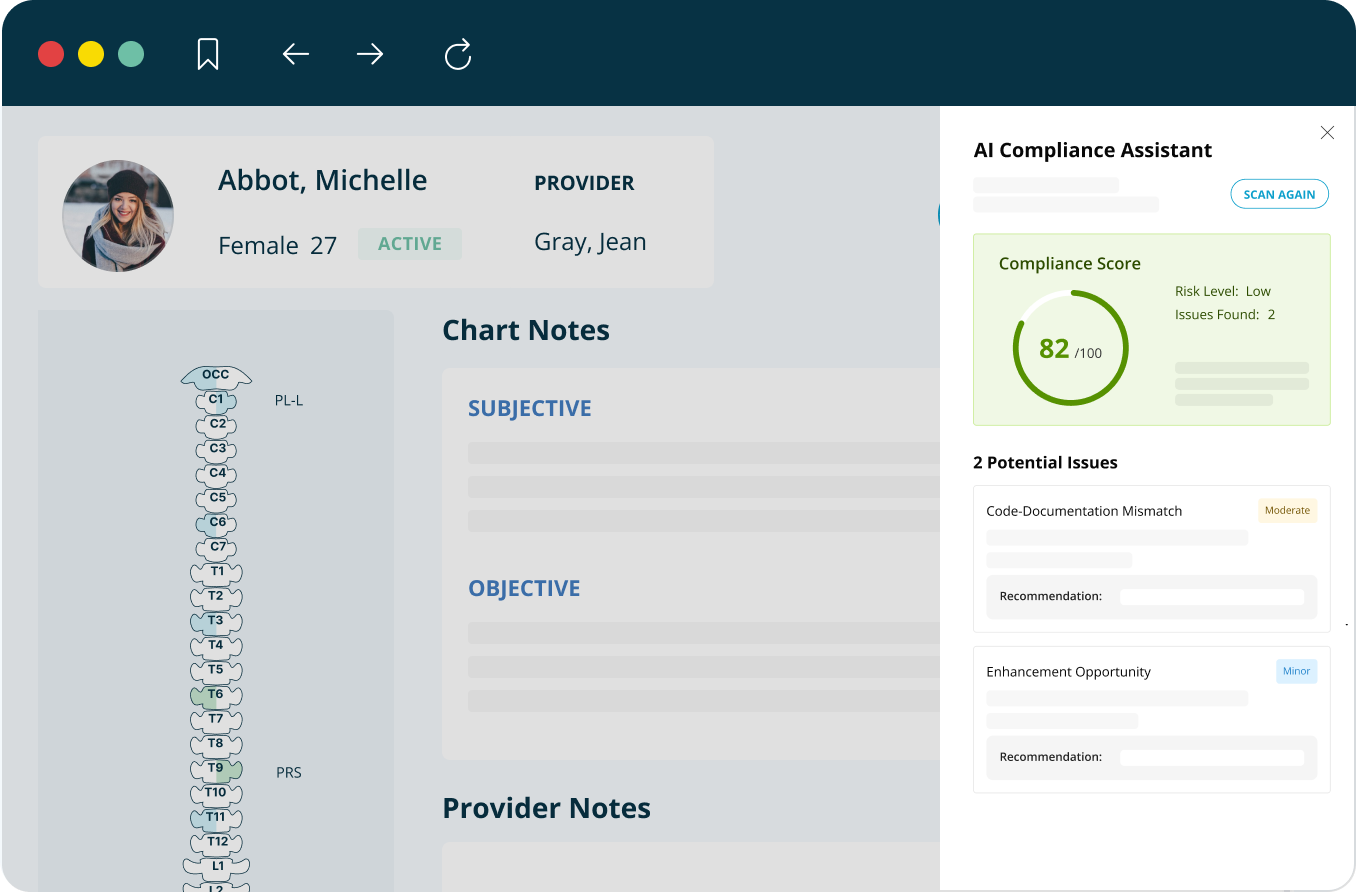Open the Code-Documentation Mismatch issue

point(1084,511)
